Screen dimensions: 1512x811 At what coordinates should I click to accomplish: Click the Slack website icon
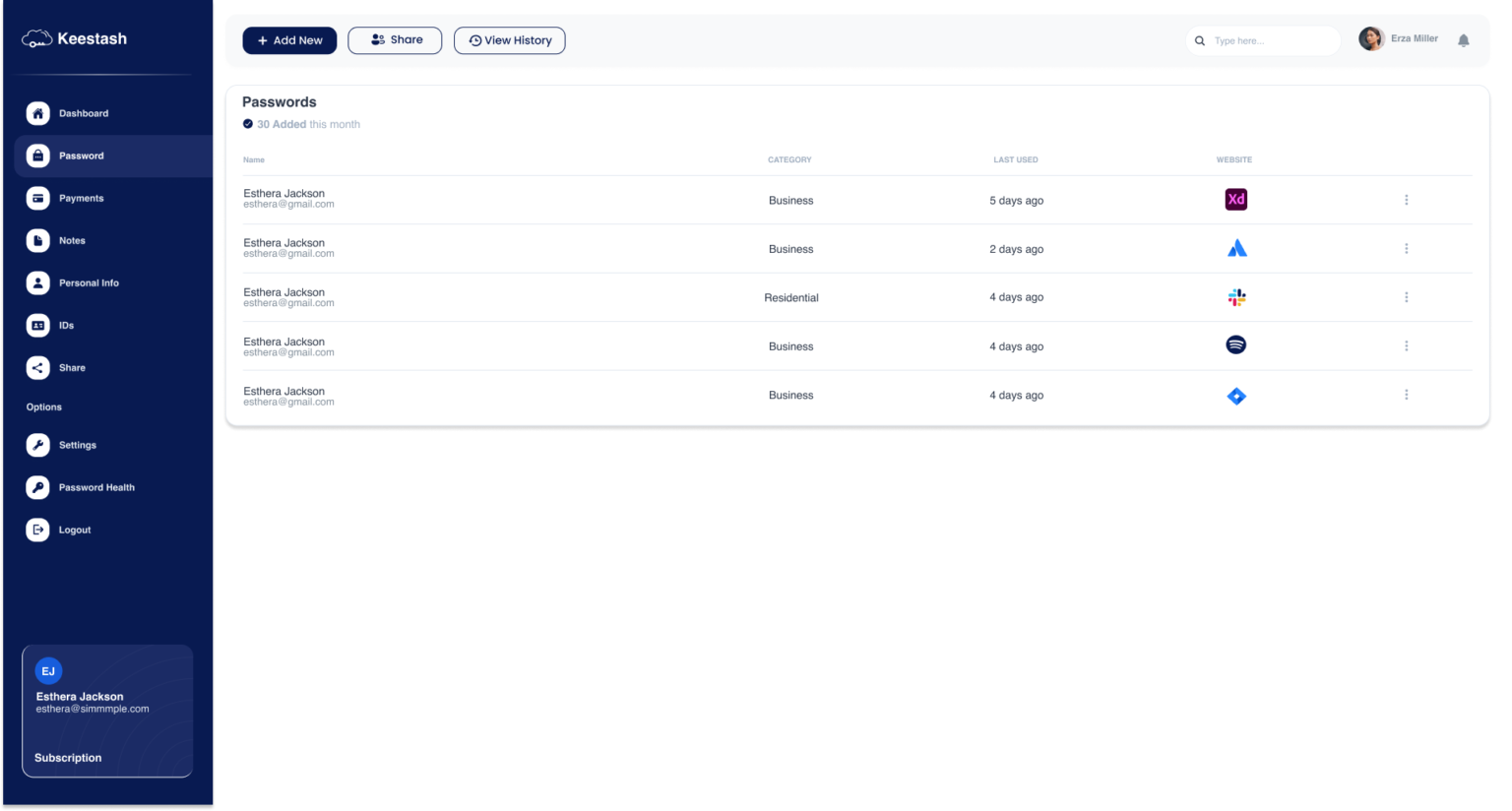click(1236, 297)
